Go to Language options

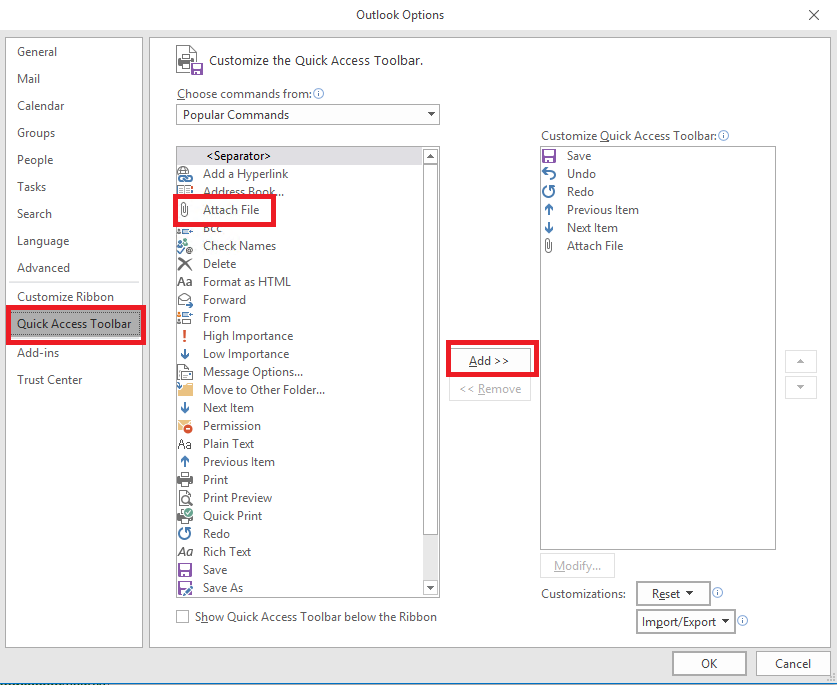coord(43,241)
